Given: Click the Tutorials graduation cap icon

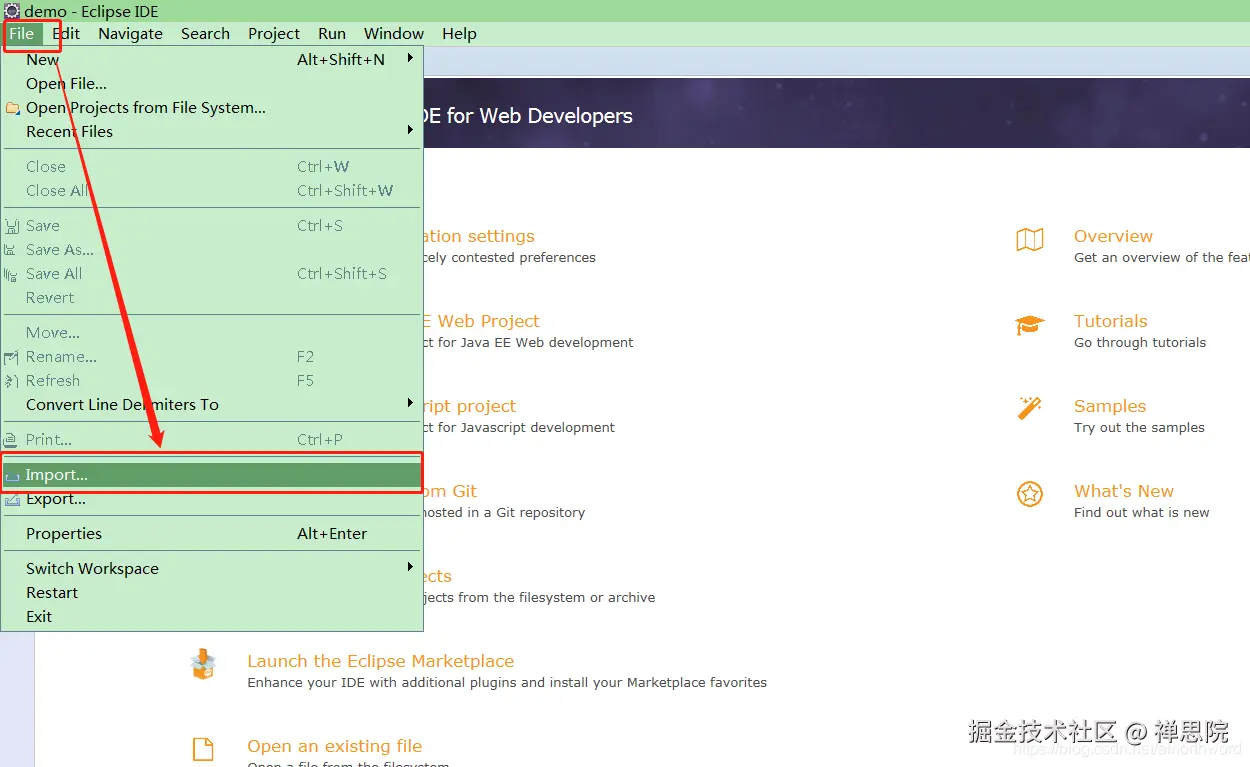Looking at the screenshot, I should point(1030,324).
